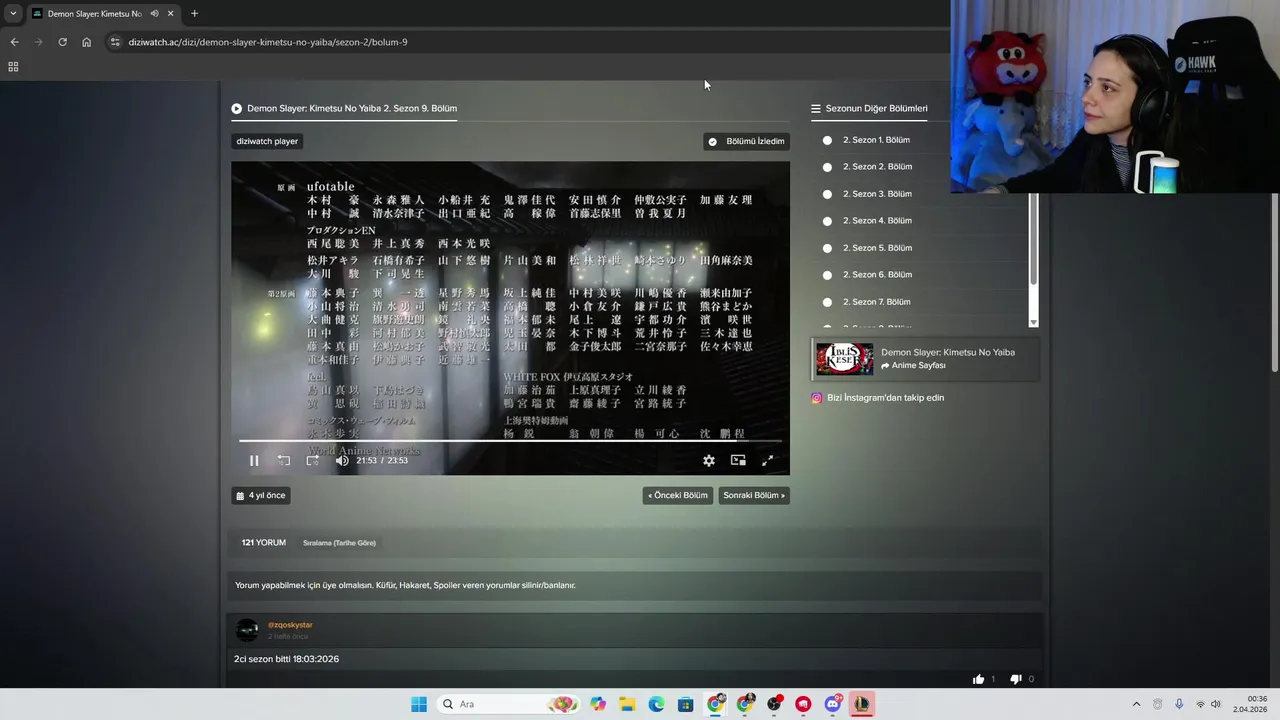Open Discord from the taskbar
Viewport: 1280px width, 720px height.
833,704
